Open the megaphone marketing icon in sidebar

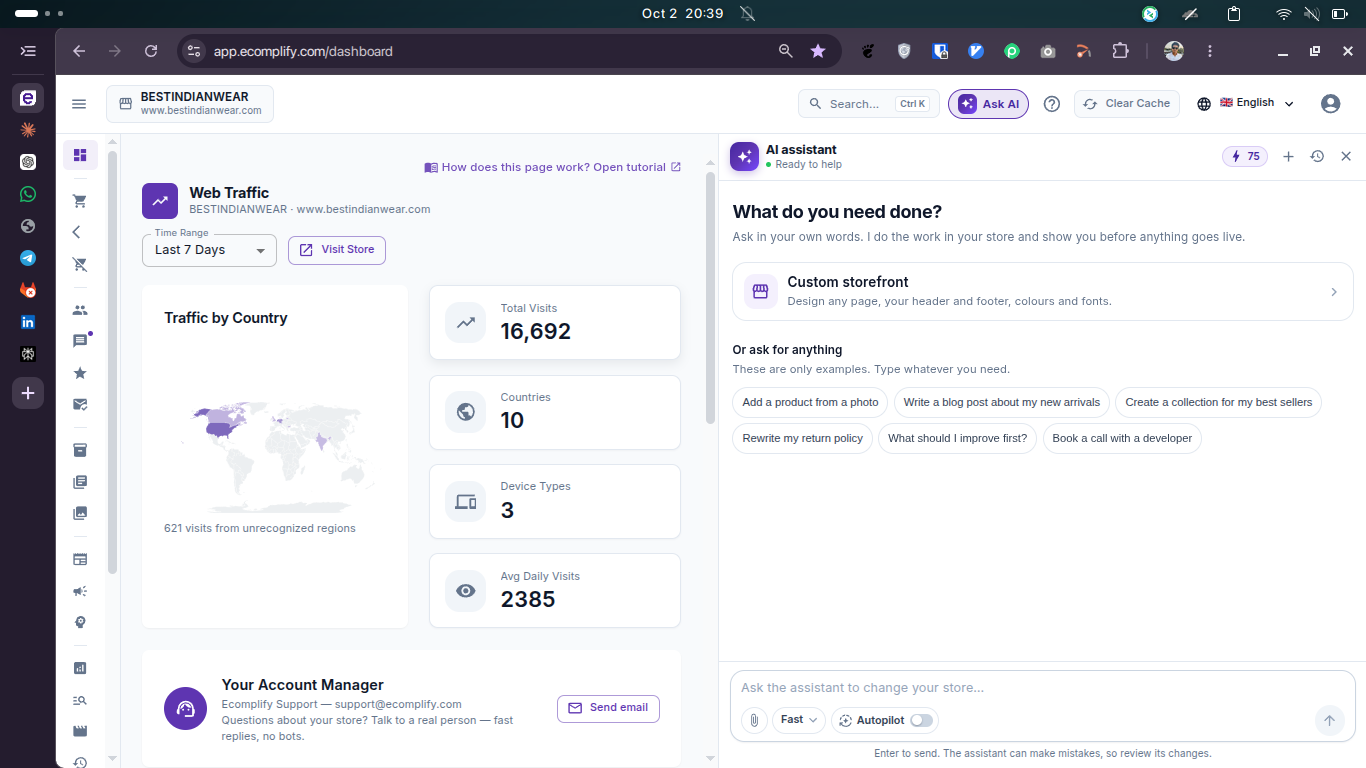coord(80,591)
